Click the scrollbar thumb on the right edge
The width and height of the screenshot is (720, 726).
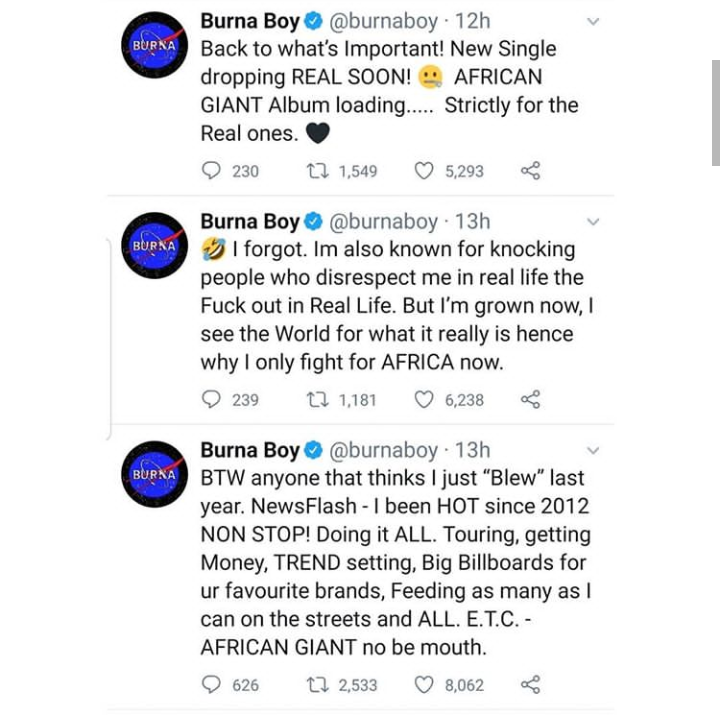pyautogui.click(x=715, y=112)
